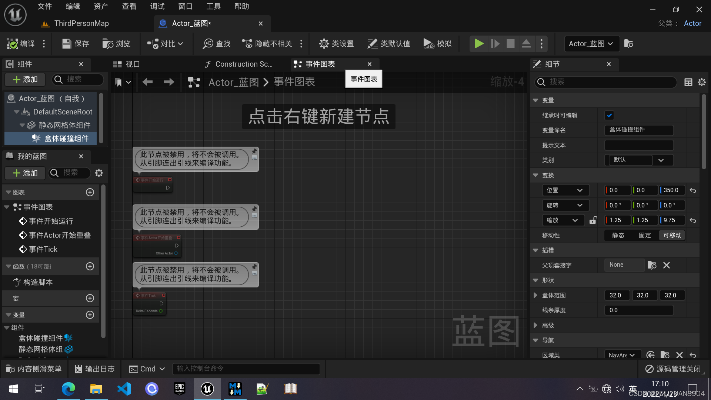Click the Eject playback button
The height and width of the screenshot is (400, 711).
click(526, 44)
